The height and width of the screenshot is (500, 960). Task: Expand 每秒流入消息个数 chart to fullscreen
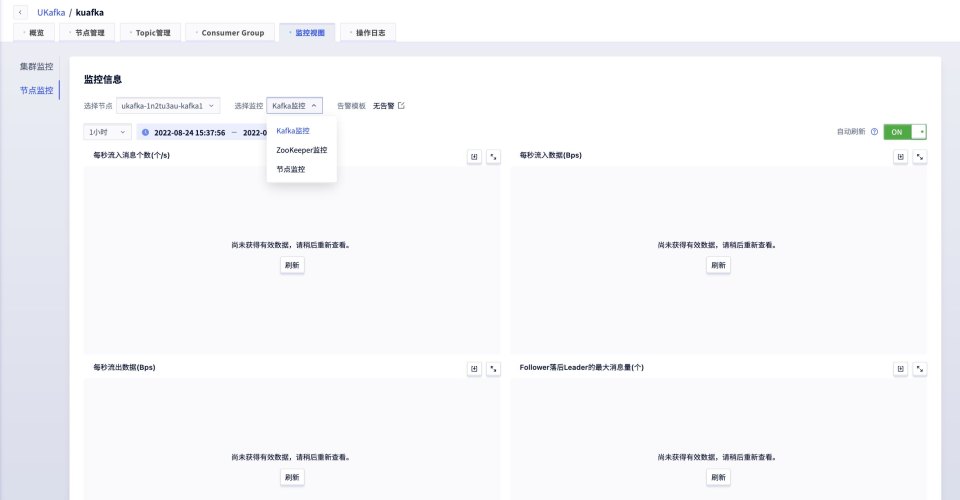tap(493, 157)
